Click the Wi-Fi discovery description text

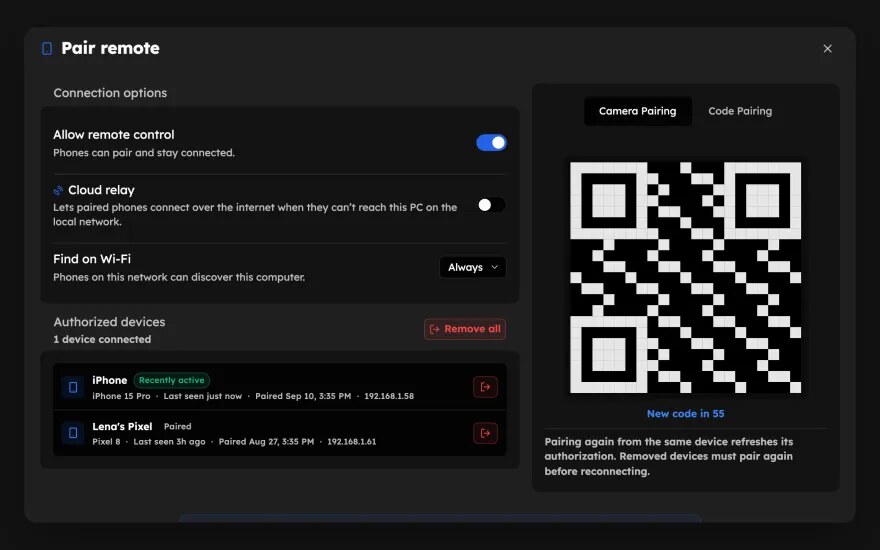point(179,277)
